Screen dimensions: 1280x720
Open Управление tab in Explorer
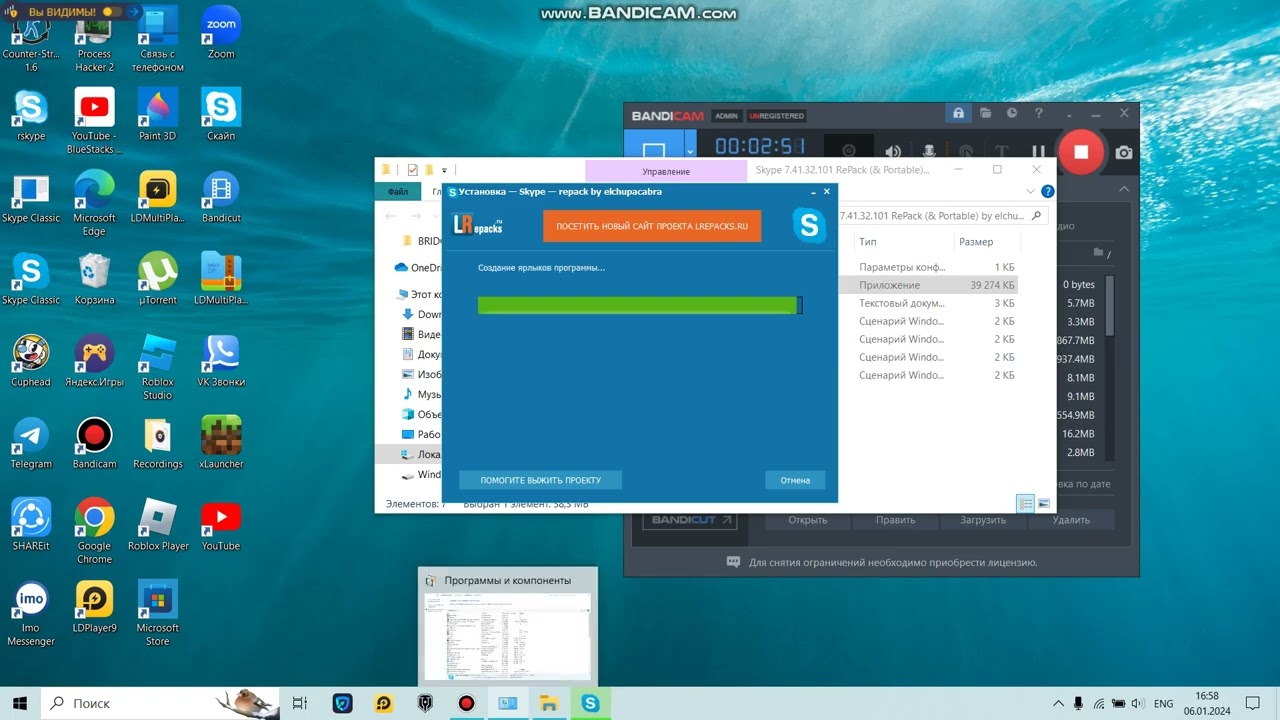pyautogui.click(x=666, y=171)
